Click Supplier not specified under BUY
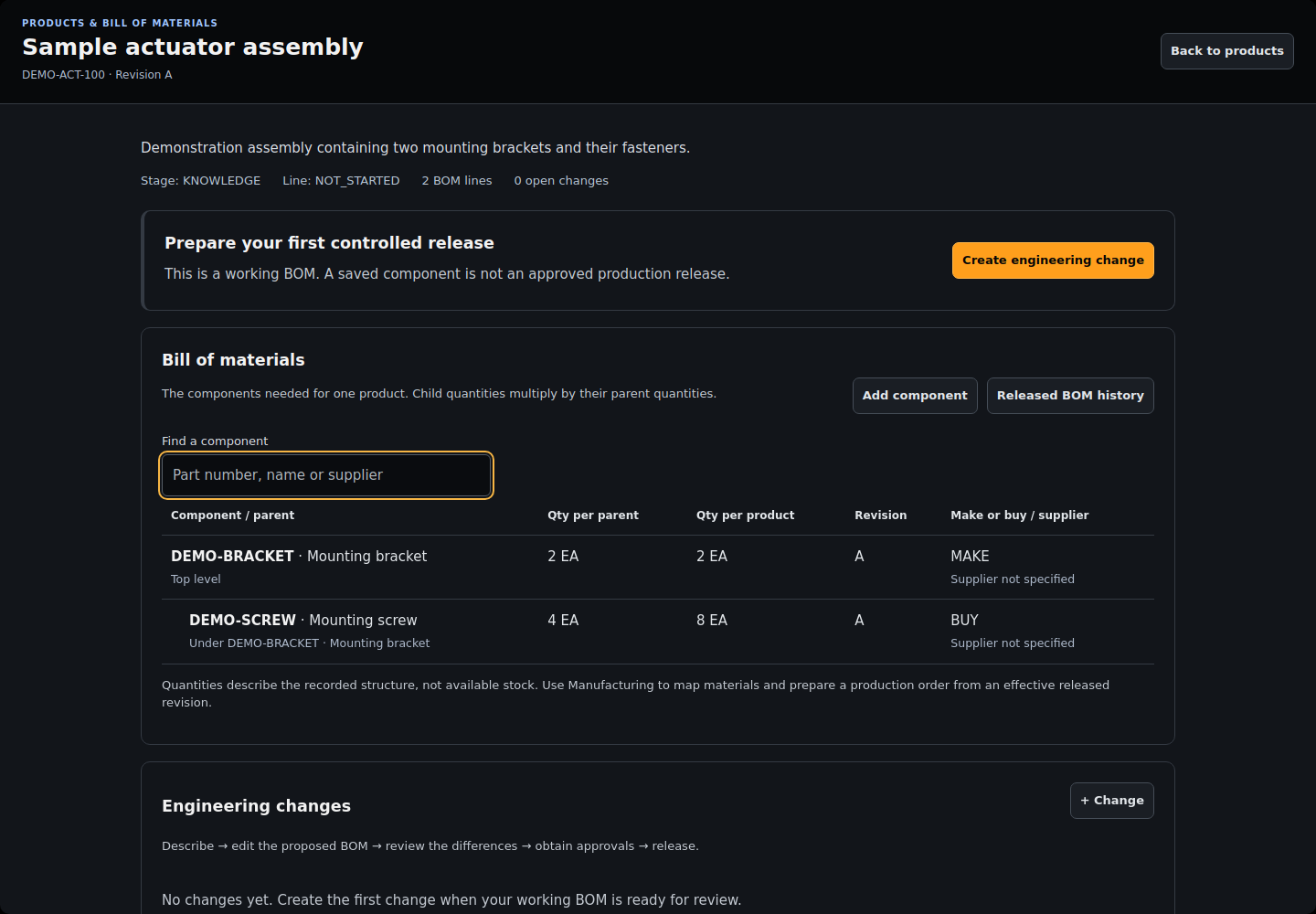The image size is (1316, 914). (1013, 643)
